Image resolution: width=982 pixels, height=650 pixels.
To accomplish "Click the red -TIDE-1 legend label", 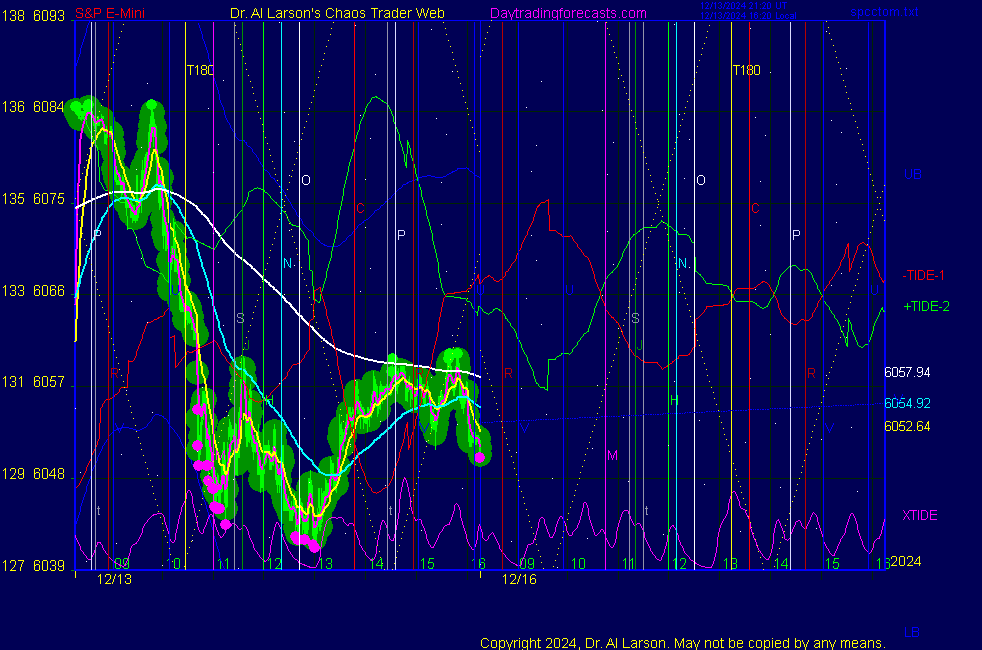I will (923, 276).
